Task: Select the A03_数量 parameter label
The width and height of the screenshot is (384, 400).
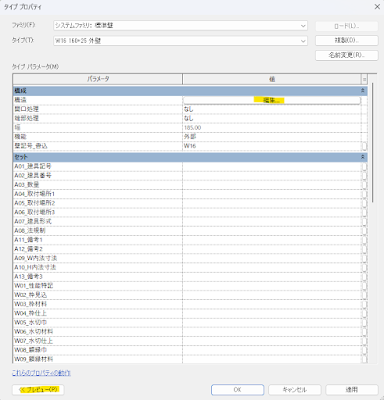Action: coord(27,185)
